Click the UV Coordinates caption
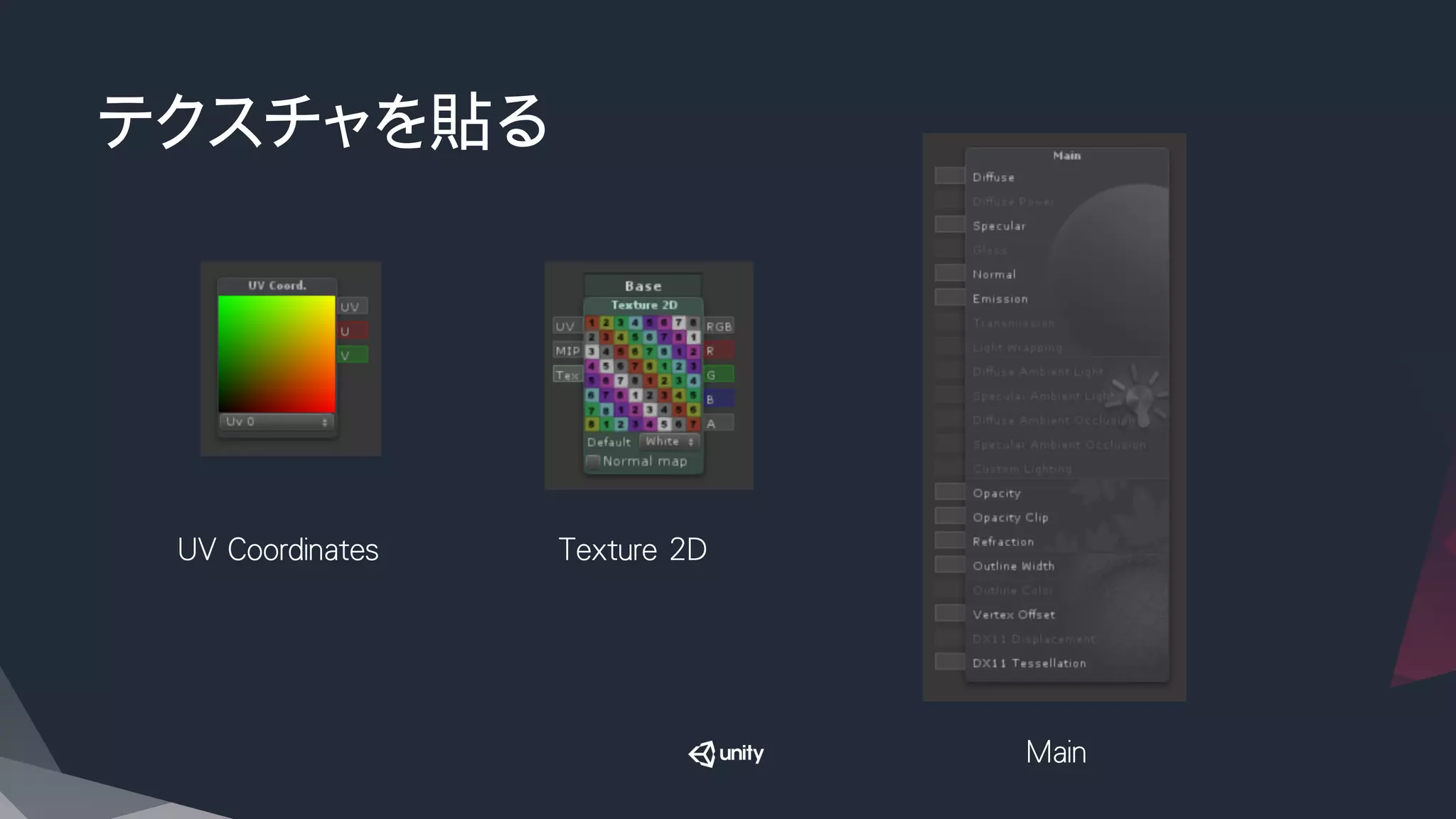This screenshot has height=819, width=1456. point(278,550)
